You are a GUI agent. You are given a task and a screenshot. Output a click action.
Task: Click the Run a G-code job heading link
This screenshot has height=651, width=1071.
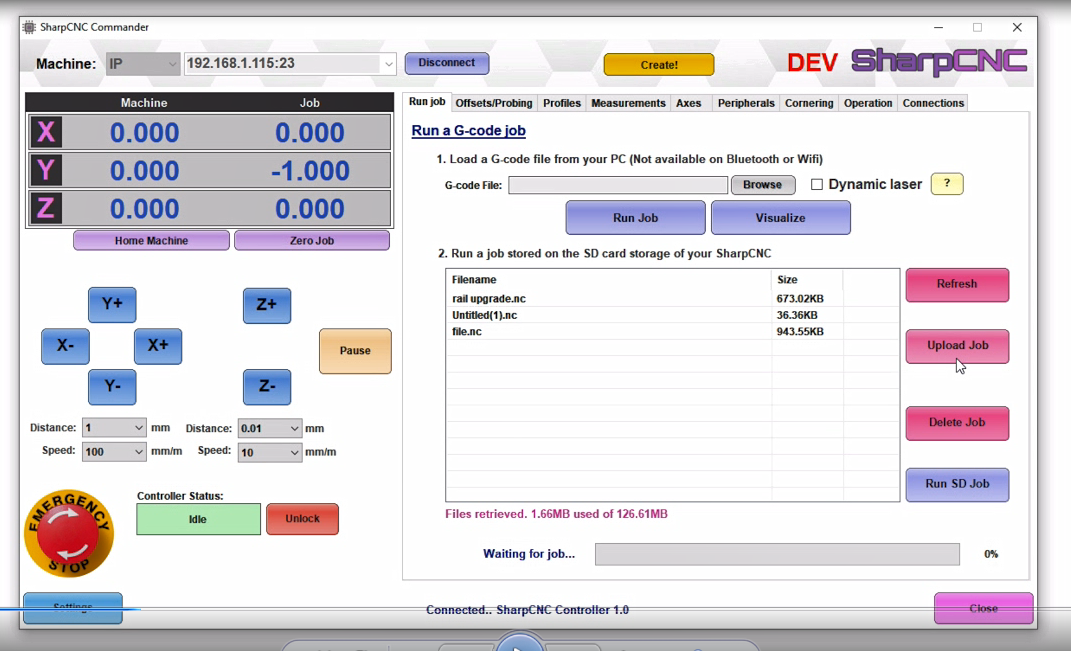coord(469,130)
